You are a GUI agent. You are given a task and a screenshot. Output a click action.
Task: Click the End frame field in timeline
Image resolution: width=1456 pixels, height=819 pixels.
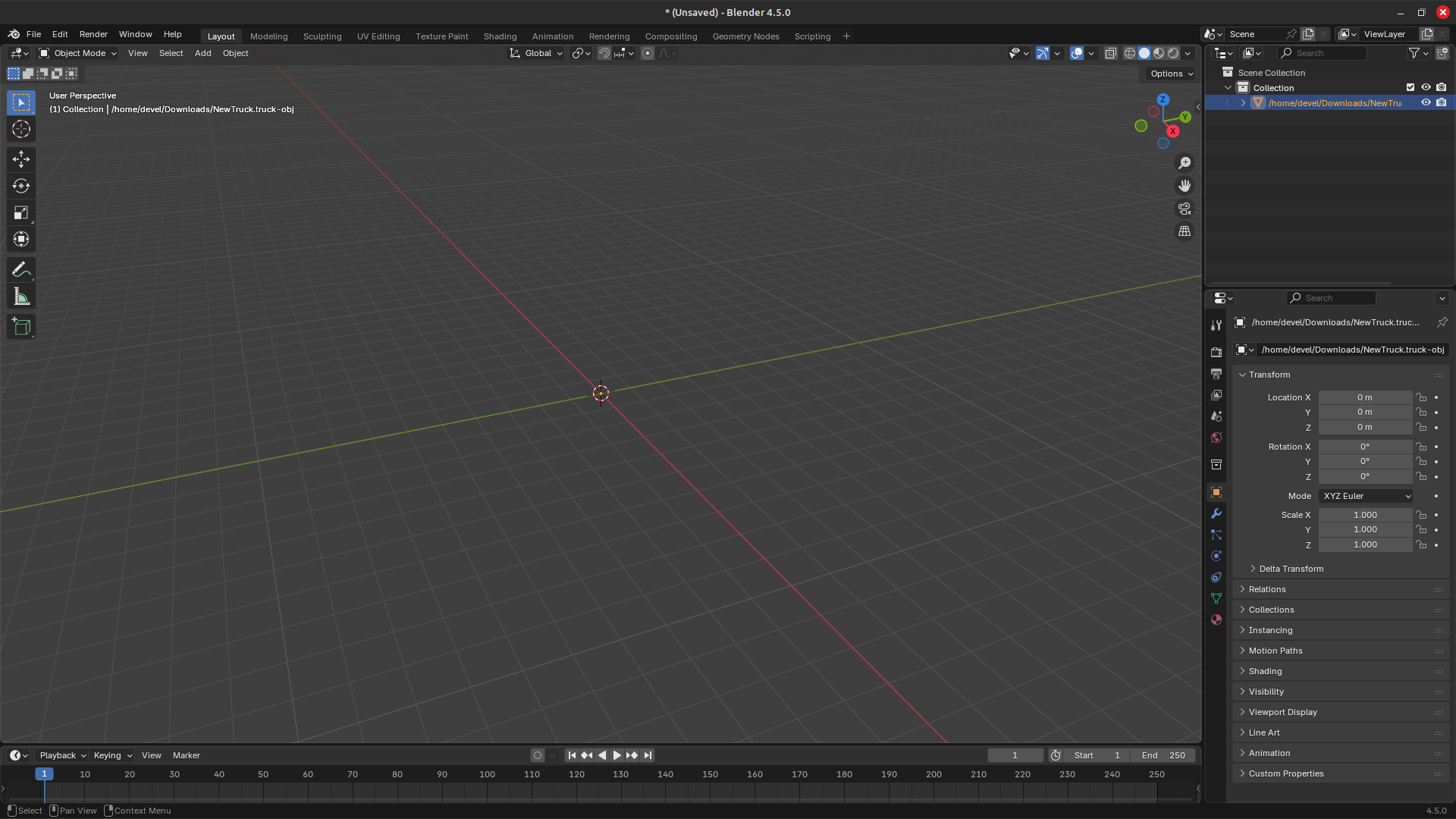(1163, 755)
